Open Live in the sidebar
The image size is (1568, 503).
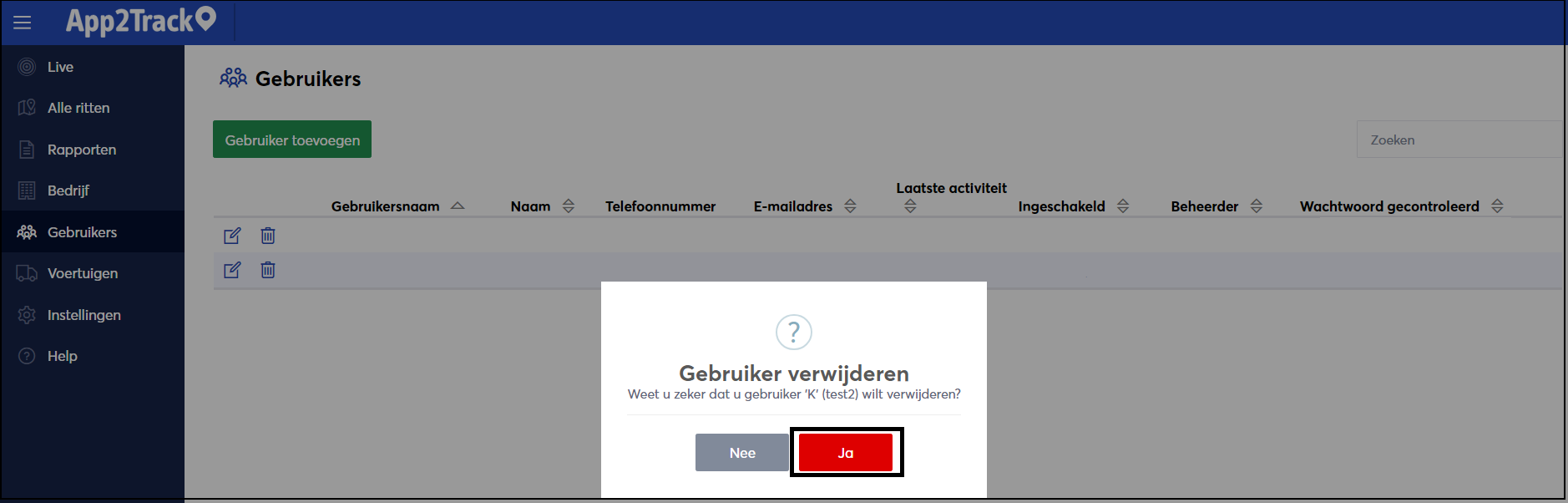(x=92, y=67)
